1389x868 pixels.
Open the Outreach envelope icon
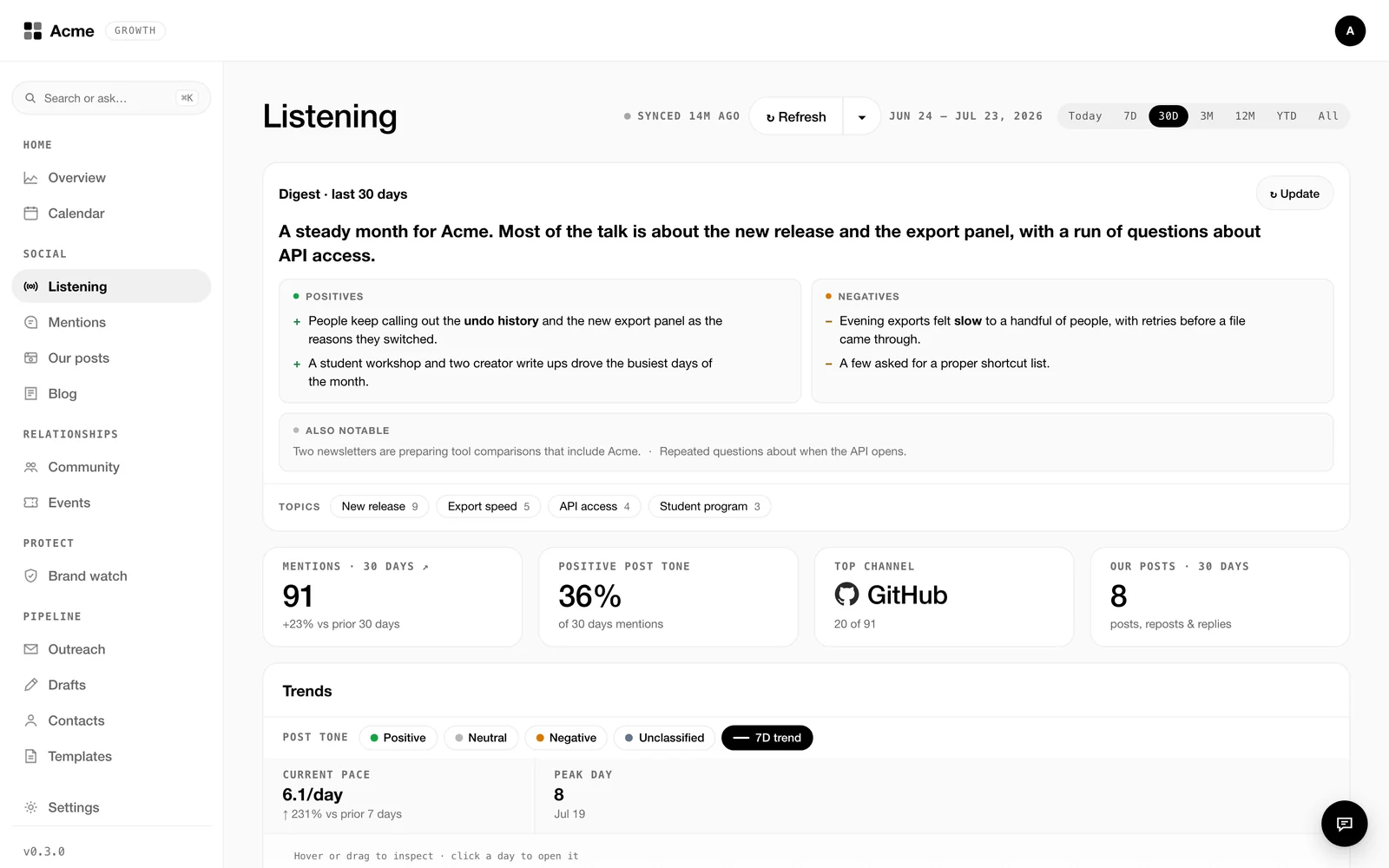30,649
